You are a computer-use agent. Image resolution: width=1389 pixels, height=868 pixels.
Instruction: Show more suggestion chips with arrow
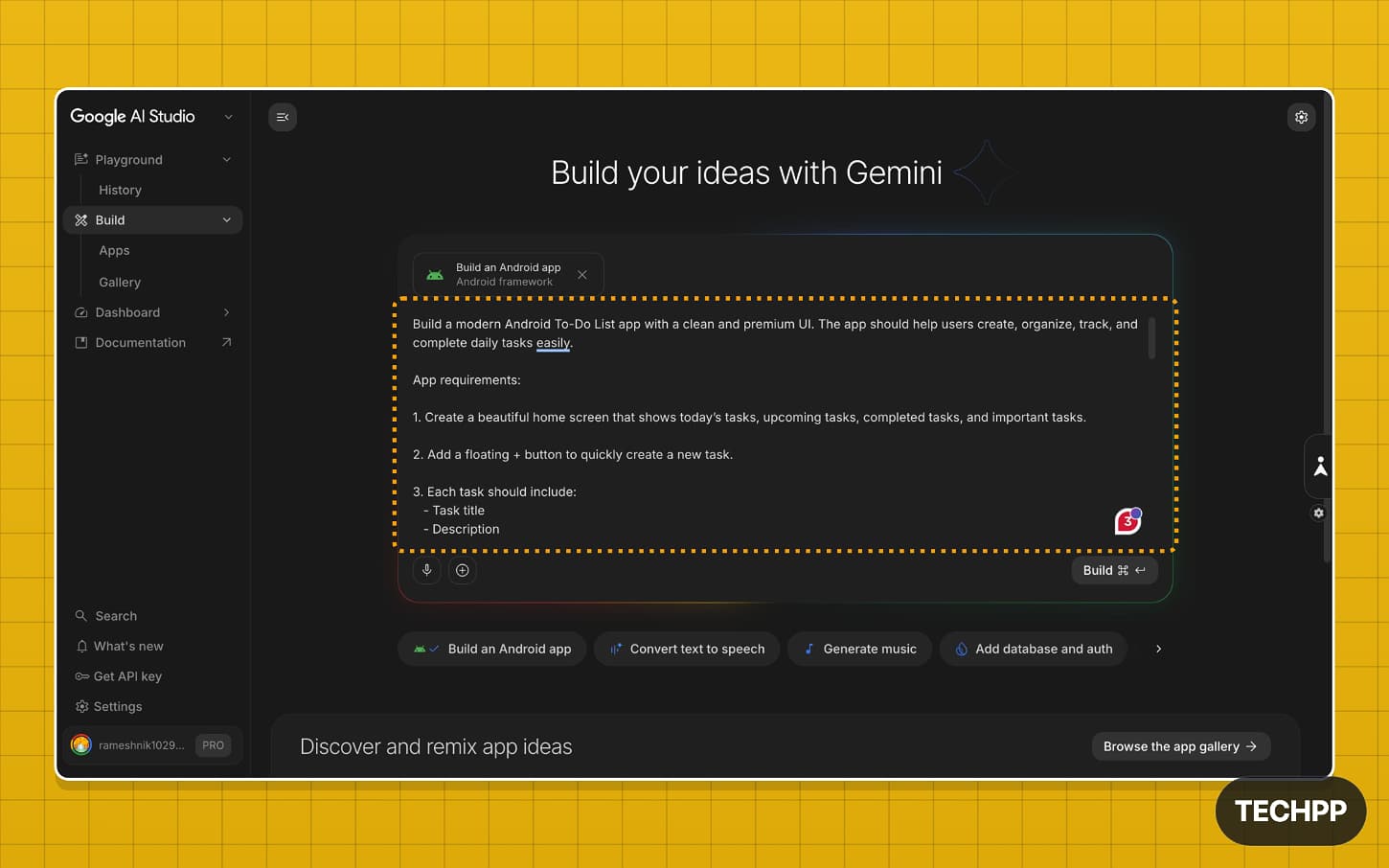1158,649
